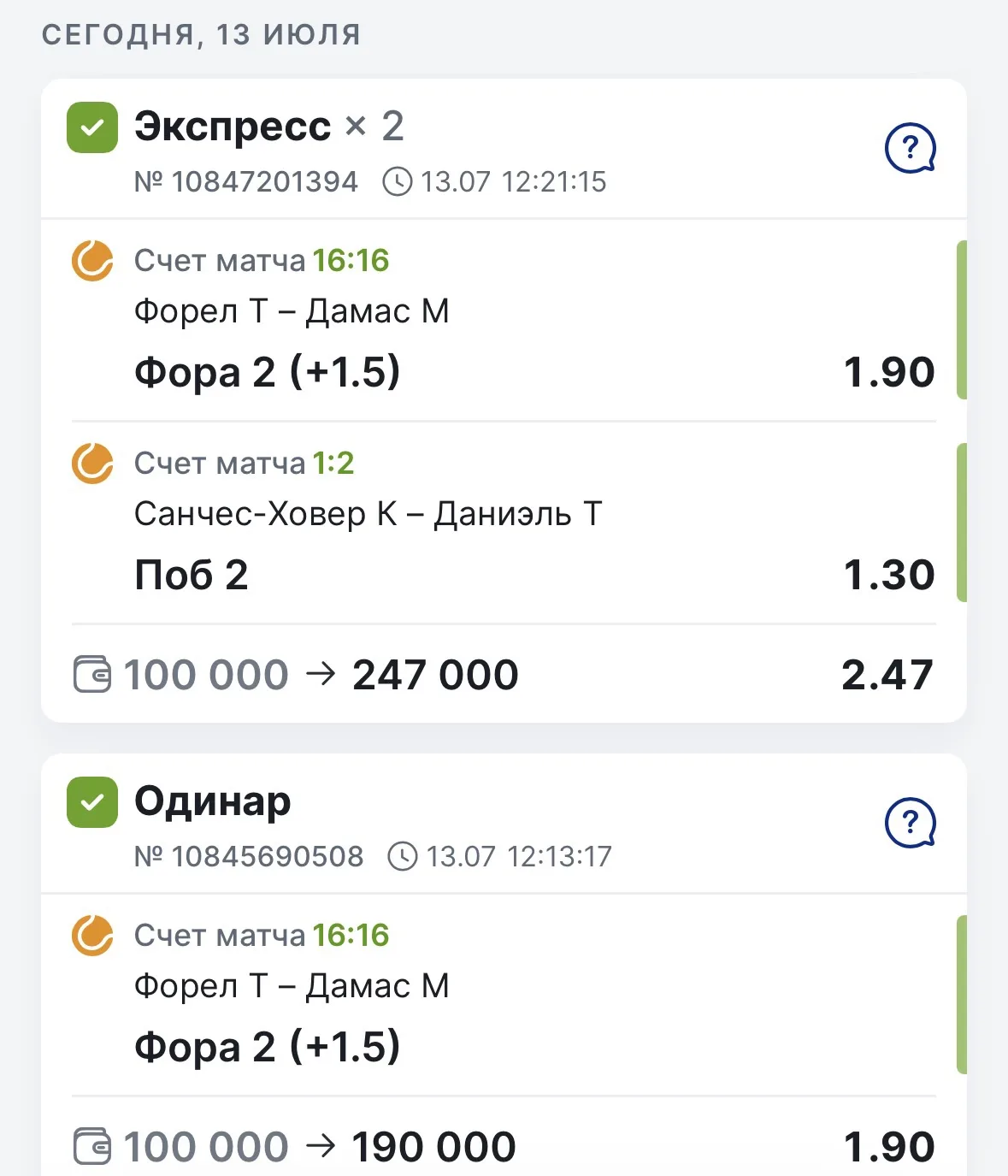Tap tennis ball icon in Одинар card

[x=92, y=936]
